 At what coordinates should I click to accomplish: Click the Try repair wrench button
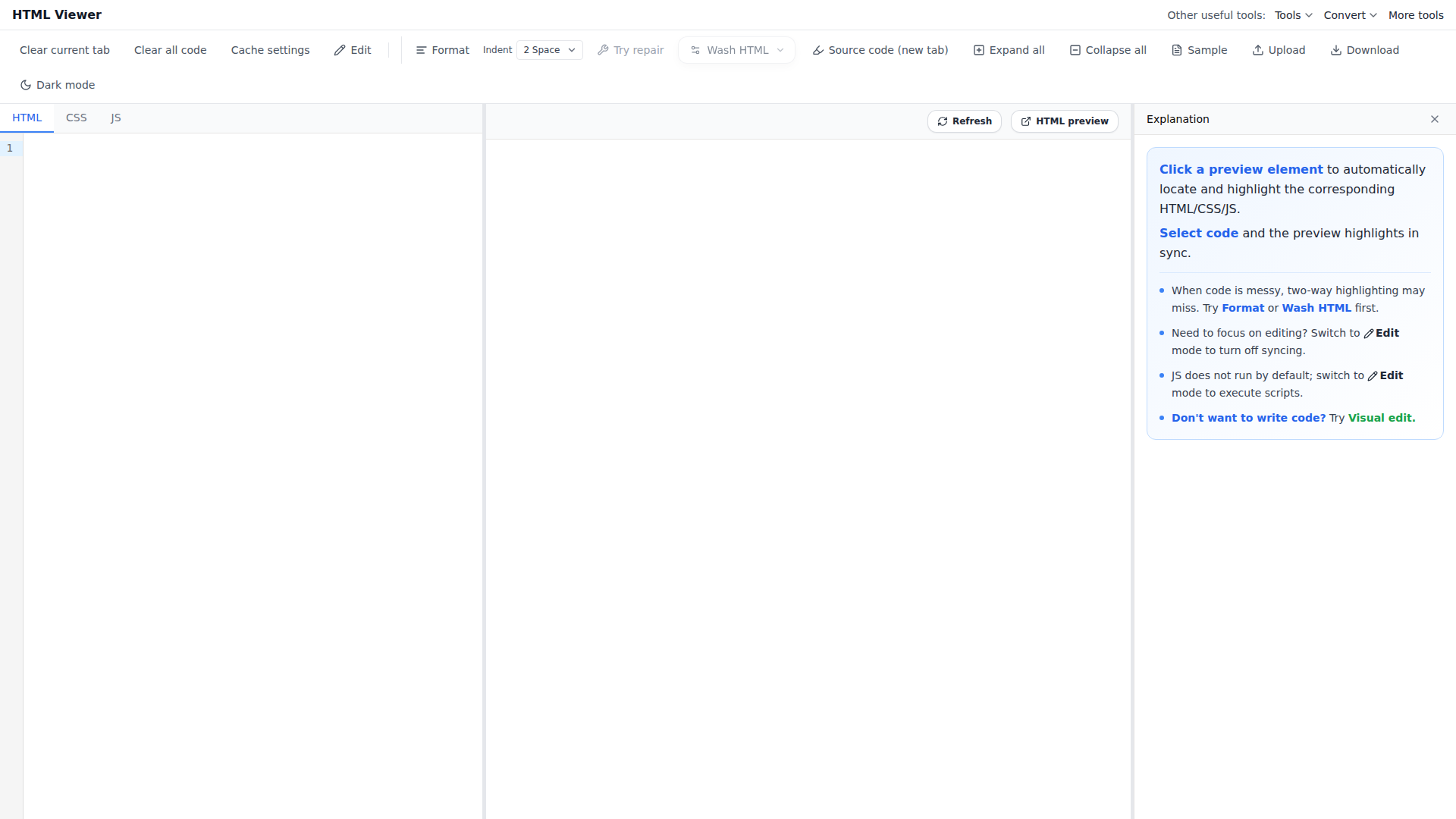pyautogui.click(x=630, y=50)
